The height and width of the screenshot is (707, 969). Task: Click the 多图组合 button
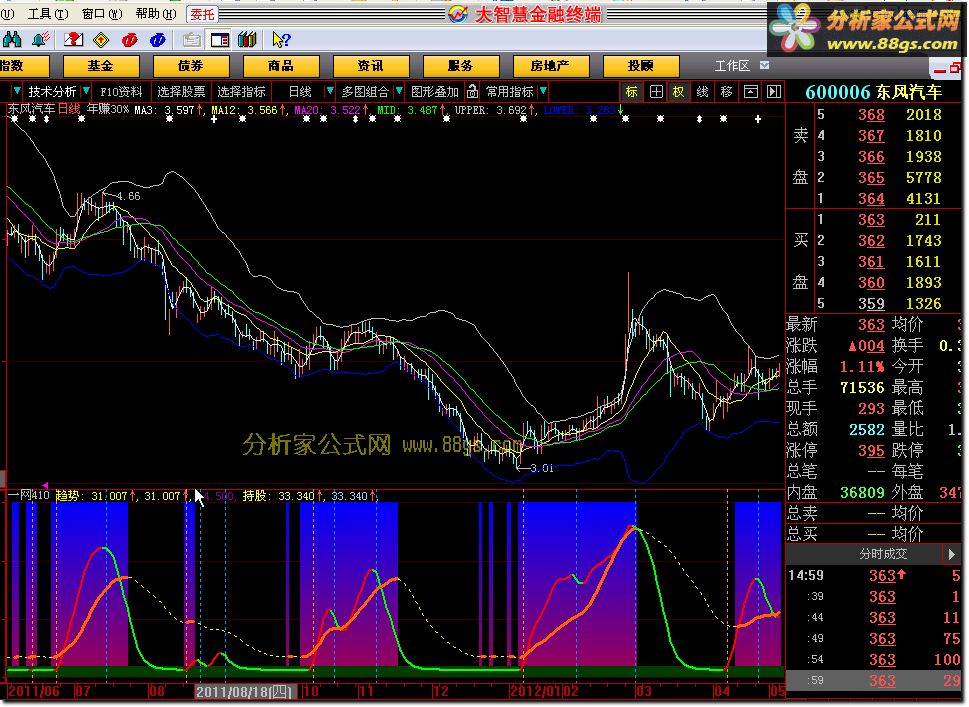click(365, 92)
